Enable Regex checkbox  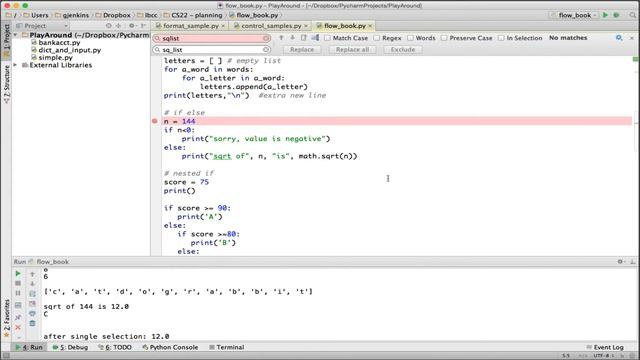[x=377, y=38]
